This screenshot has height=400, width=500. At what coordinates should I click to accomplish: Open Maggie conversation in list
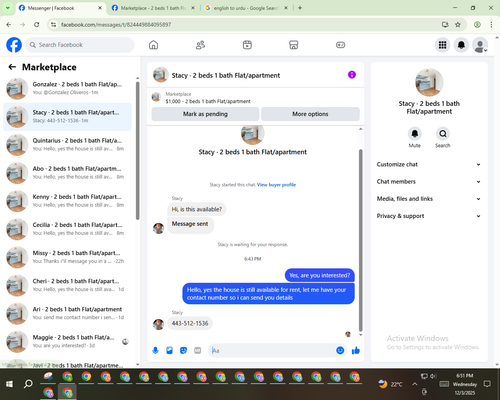(x=67, y=341)
